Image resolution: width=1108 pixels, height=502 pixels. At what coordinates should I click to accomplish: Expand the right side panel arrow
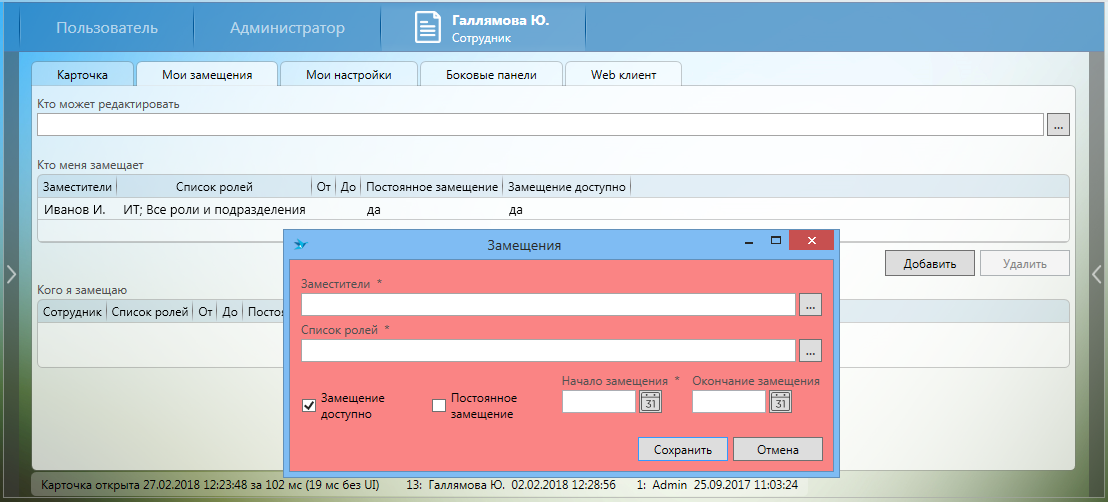point(1097,273)
